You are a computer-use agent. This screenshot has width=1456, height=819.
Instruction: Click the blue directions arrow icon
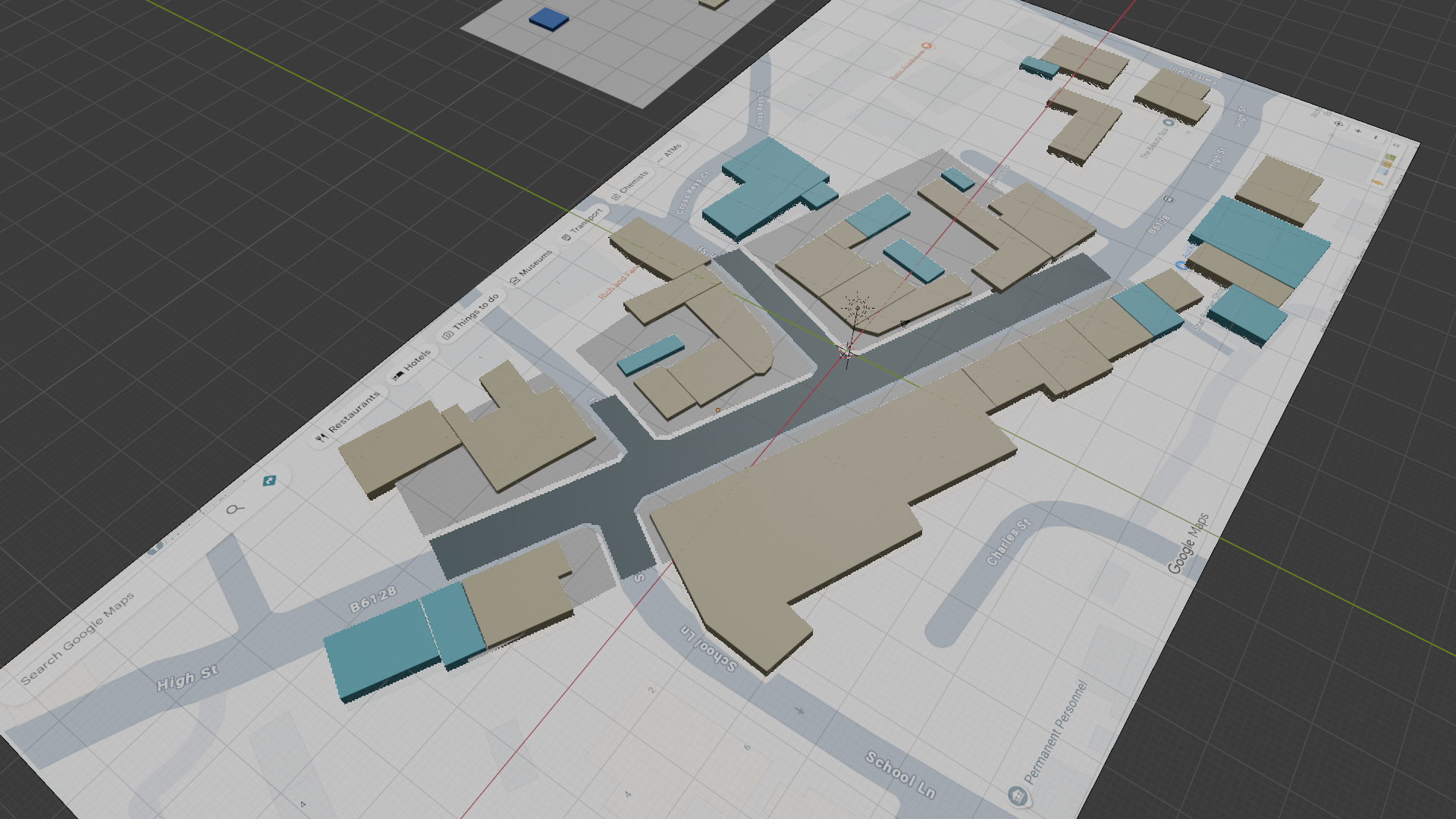click(x=269, y=481)
